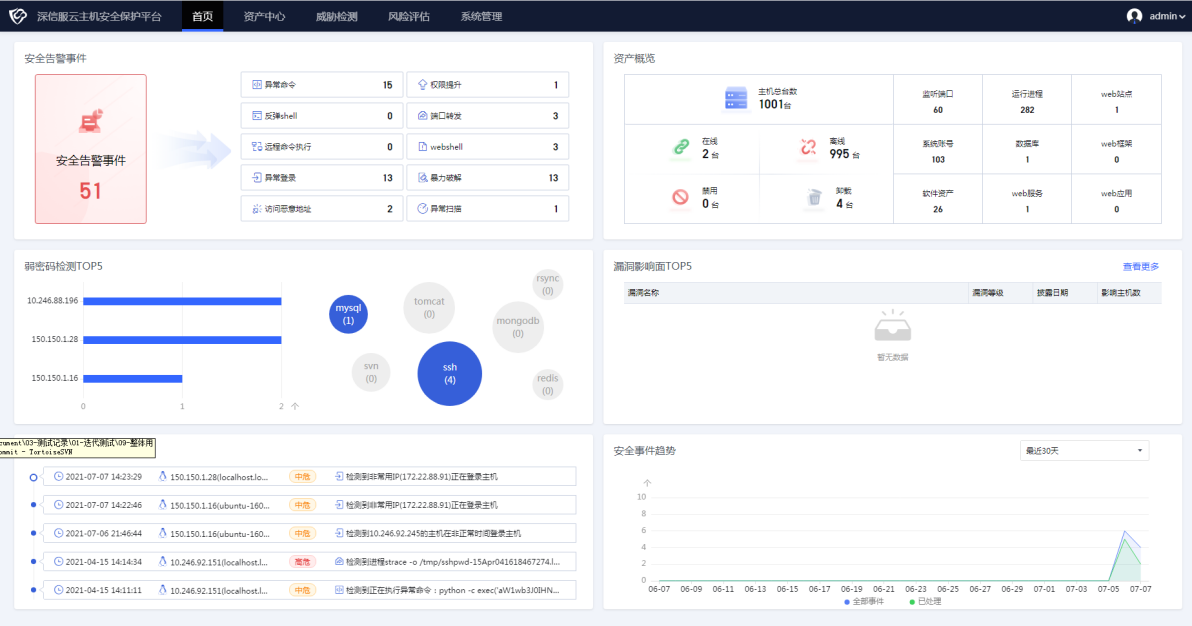
Task: Toggle the 全部事件 legend series
Action: [x=865, y=602]
